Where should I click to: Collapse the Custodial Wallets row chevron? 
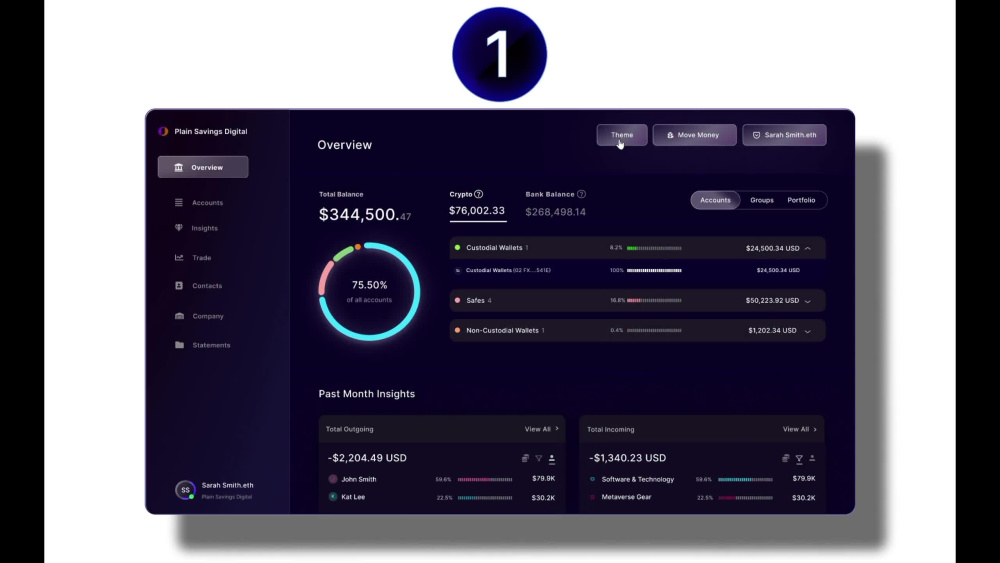coord(807,248)
